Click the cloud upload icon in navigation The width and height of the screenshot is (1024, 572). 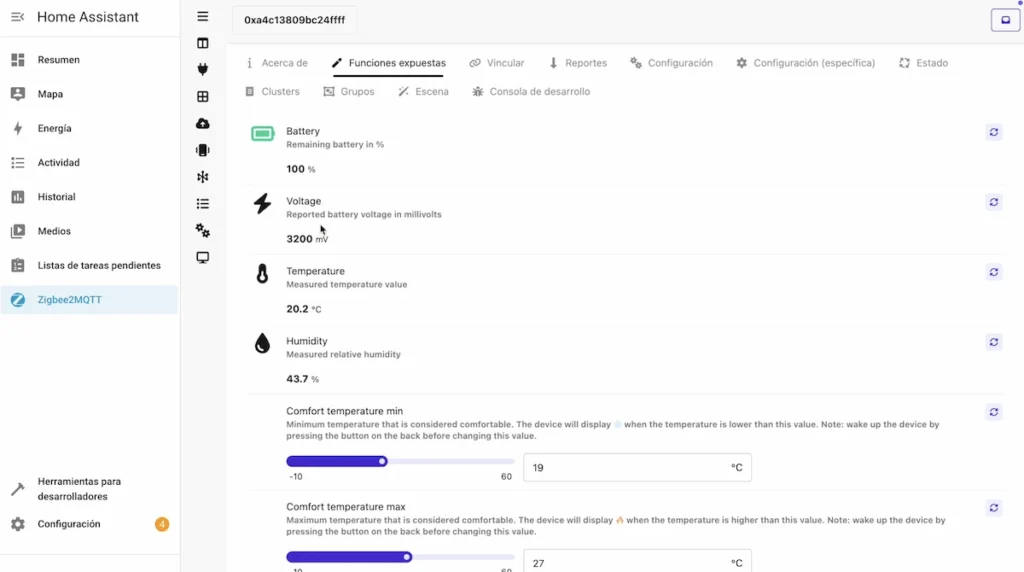[203, 123]
